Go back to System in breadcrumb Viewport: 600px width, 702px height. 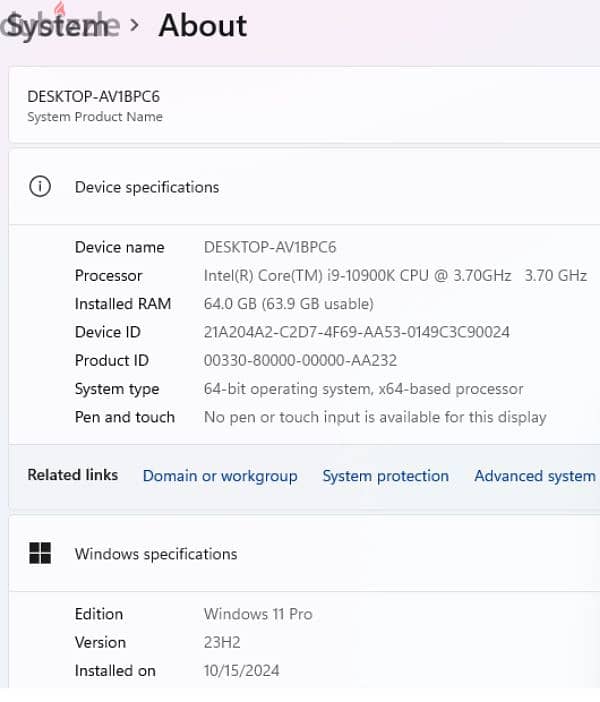click(x=58, y=26)
